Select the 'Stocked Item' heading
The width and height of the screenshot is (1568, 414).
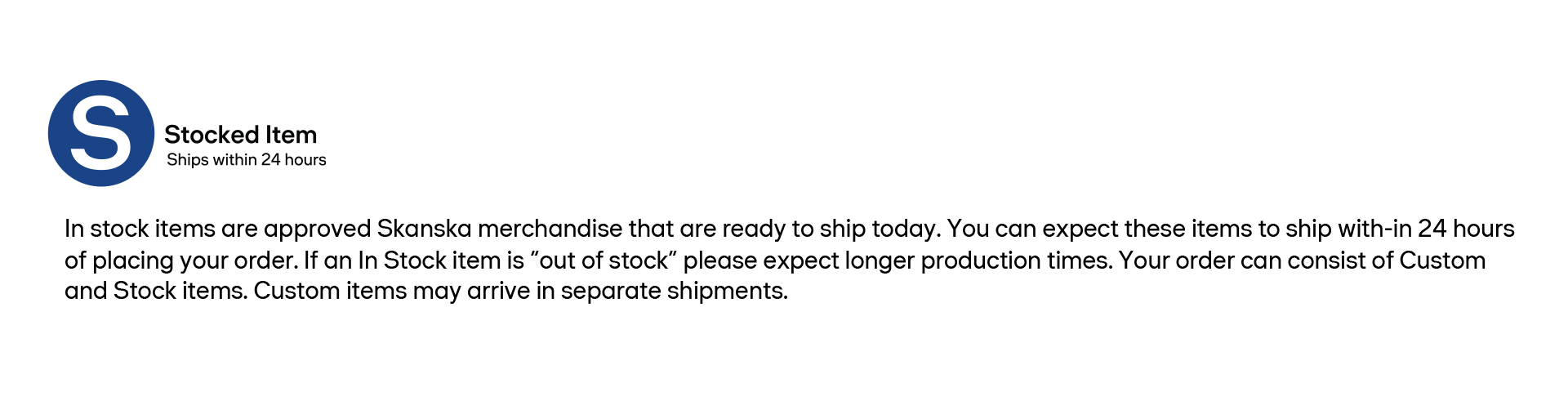(x=240, y=135)
